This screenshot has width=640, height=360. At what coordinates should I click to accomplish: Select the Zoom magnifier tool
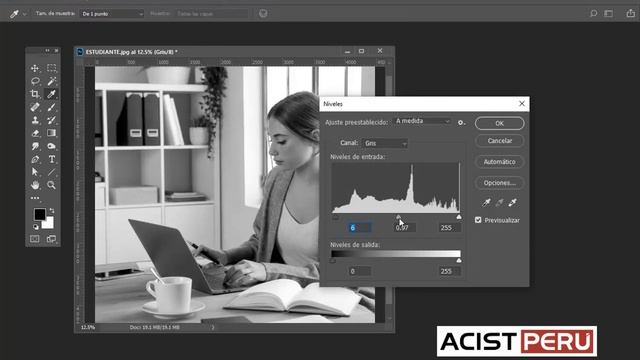51,185
